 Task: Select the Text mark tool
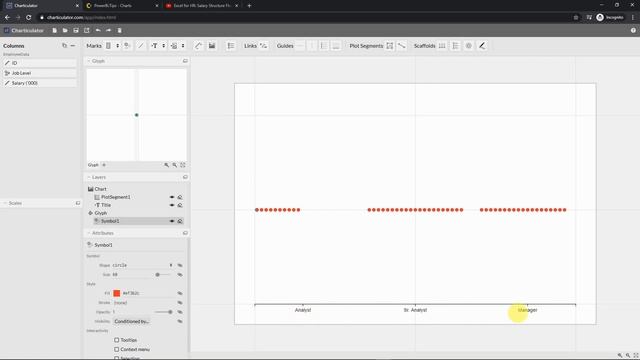(x=155, y=46)
